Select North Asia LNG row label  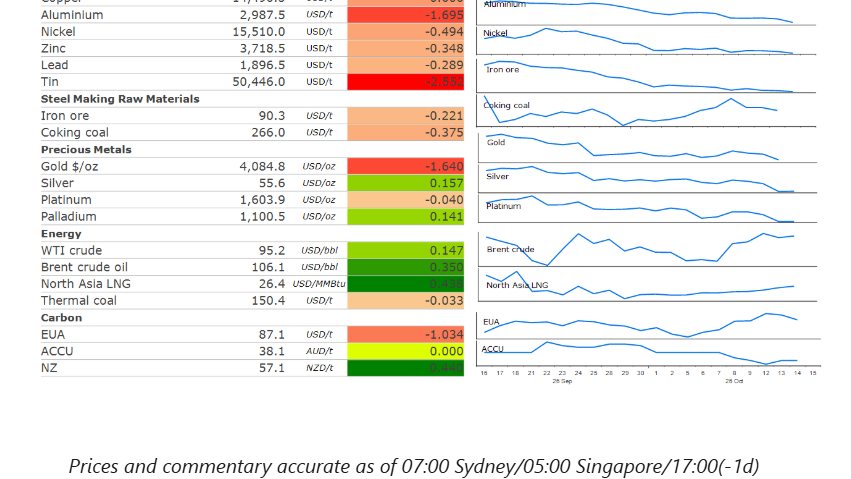click(86, 284)
